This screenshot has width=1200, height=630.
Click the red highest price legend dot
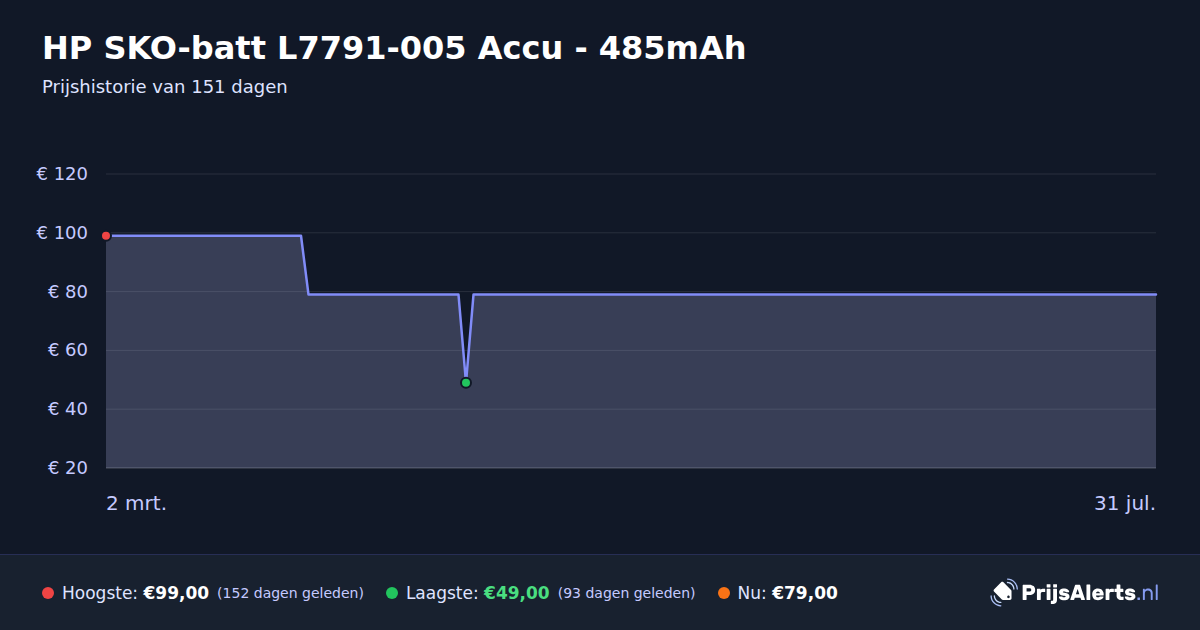(x=48, y=593)
